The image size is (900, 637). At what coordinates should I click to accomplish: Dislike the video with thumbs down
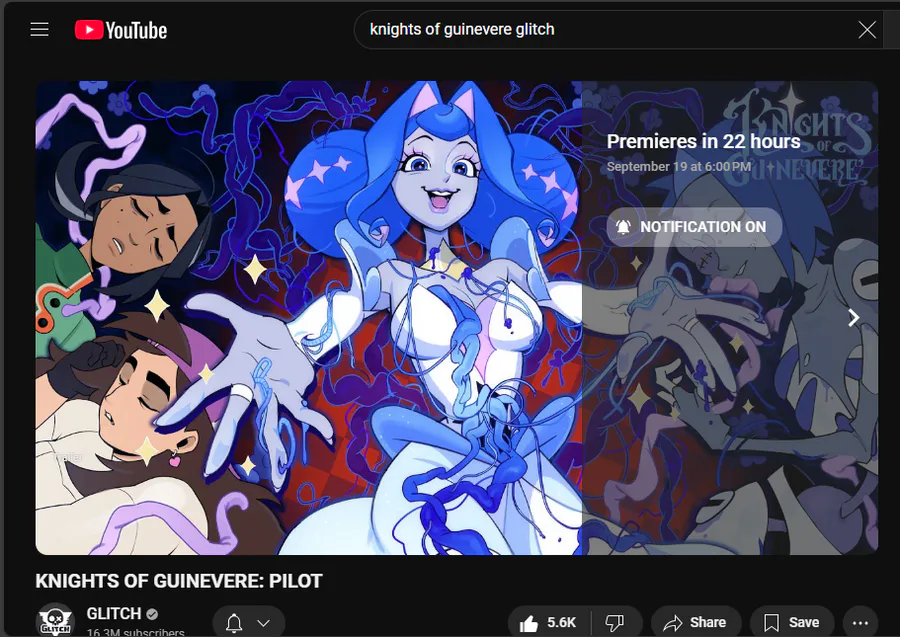click(615, 623)
